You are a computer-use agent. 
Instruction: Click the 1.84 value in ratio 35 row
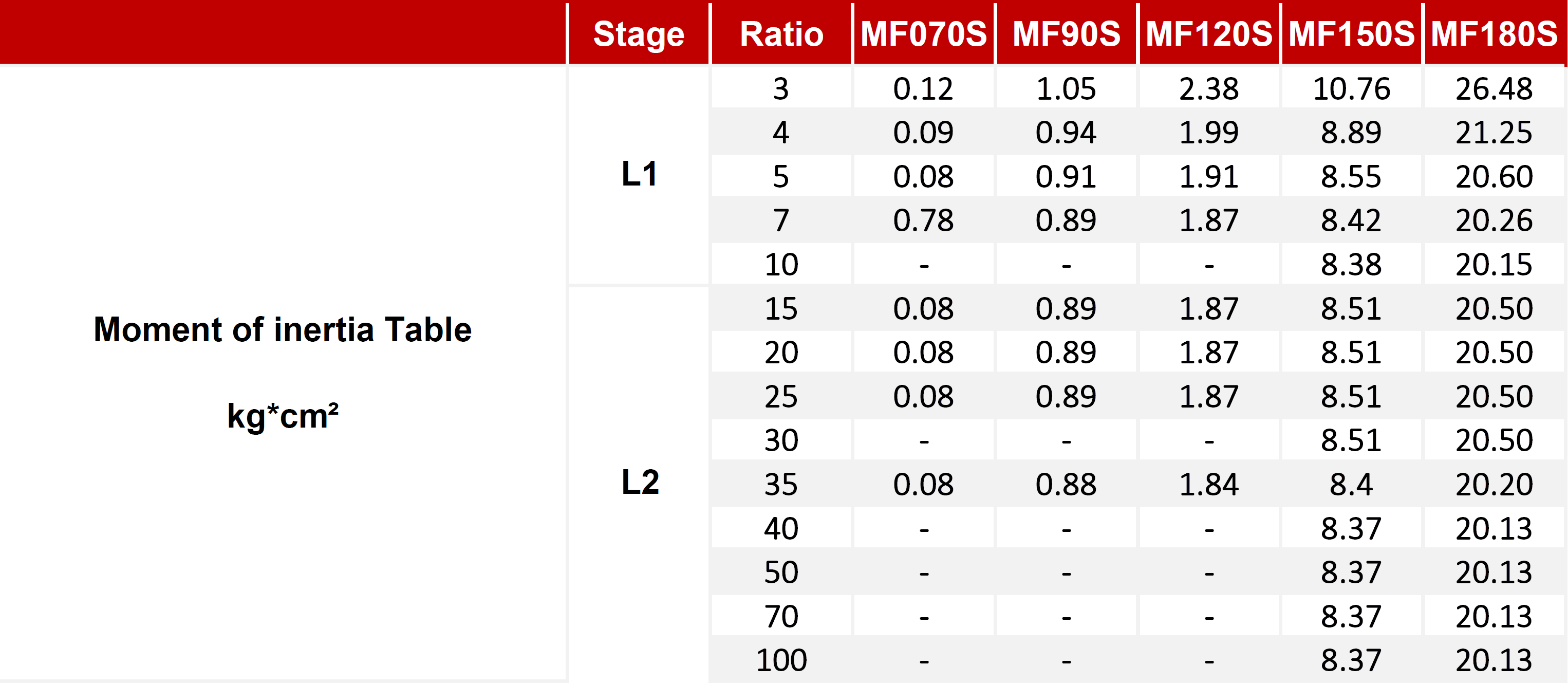[1209, 484]
